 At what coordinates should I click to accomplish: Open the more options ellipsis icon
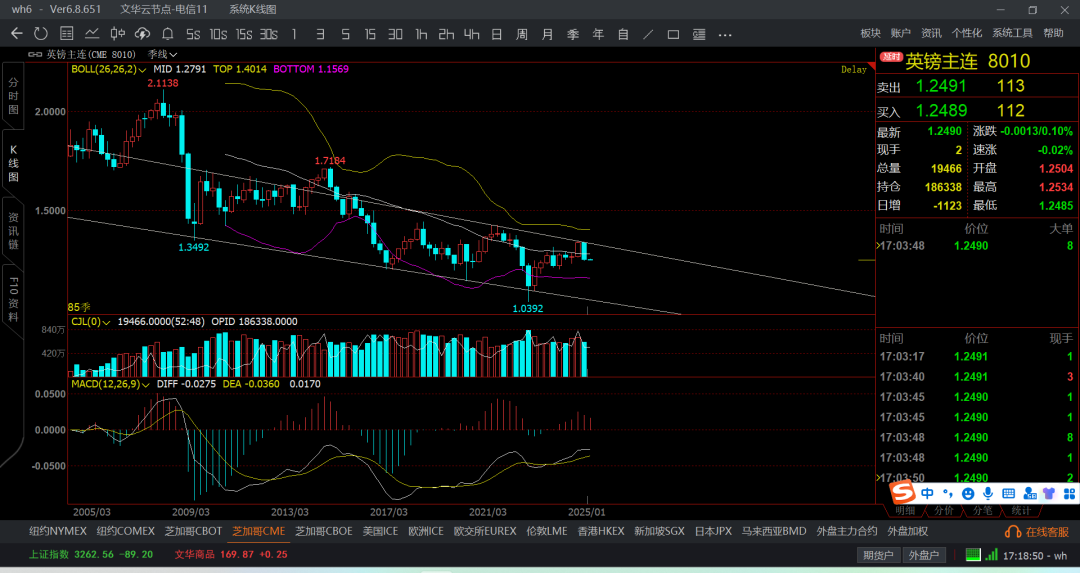[x=725, y=34]
